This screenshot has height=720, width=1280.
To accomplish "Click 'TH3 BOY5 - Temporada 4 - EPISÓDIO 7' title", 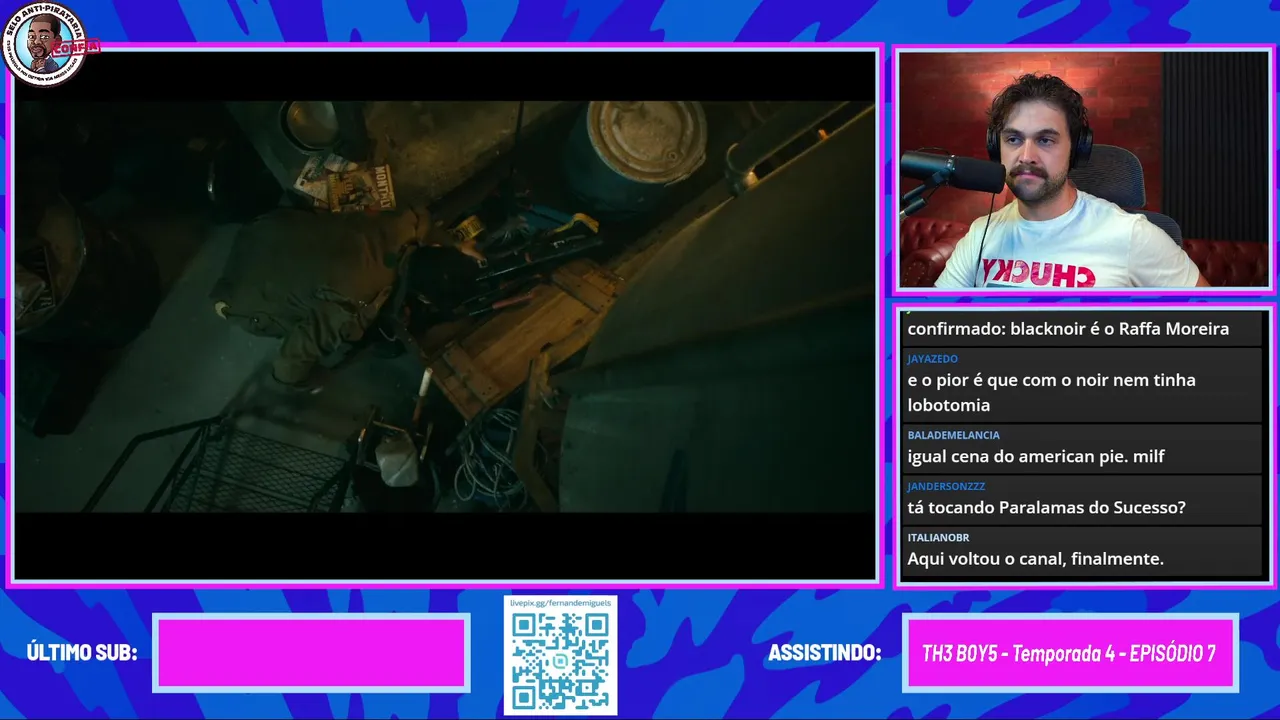I will click(x=1069, y=653).
